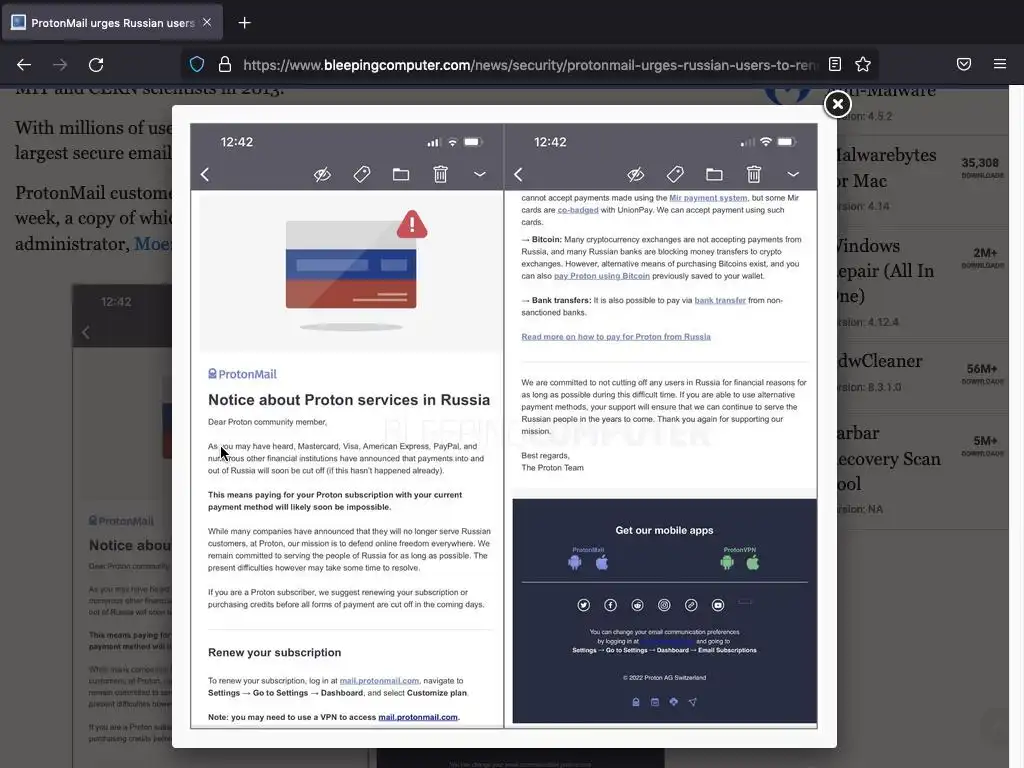
Task: Click the ProtonMail logo in the email
Action: pyautogui.click(x=242, y=374)
